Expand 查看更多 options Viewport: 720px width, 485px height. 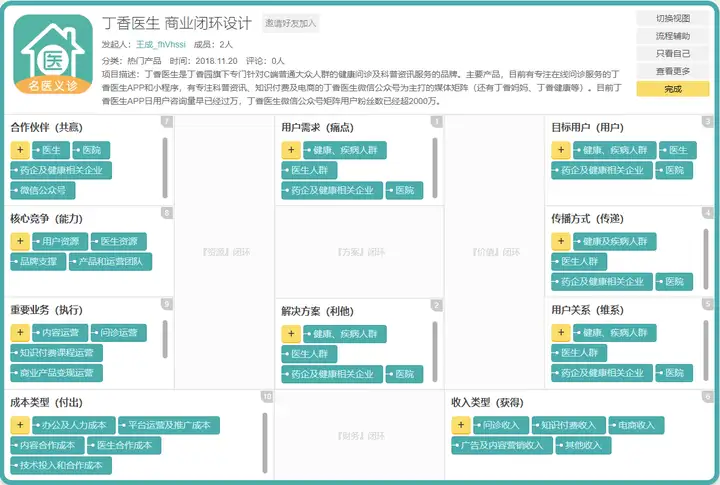(673, 71)
